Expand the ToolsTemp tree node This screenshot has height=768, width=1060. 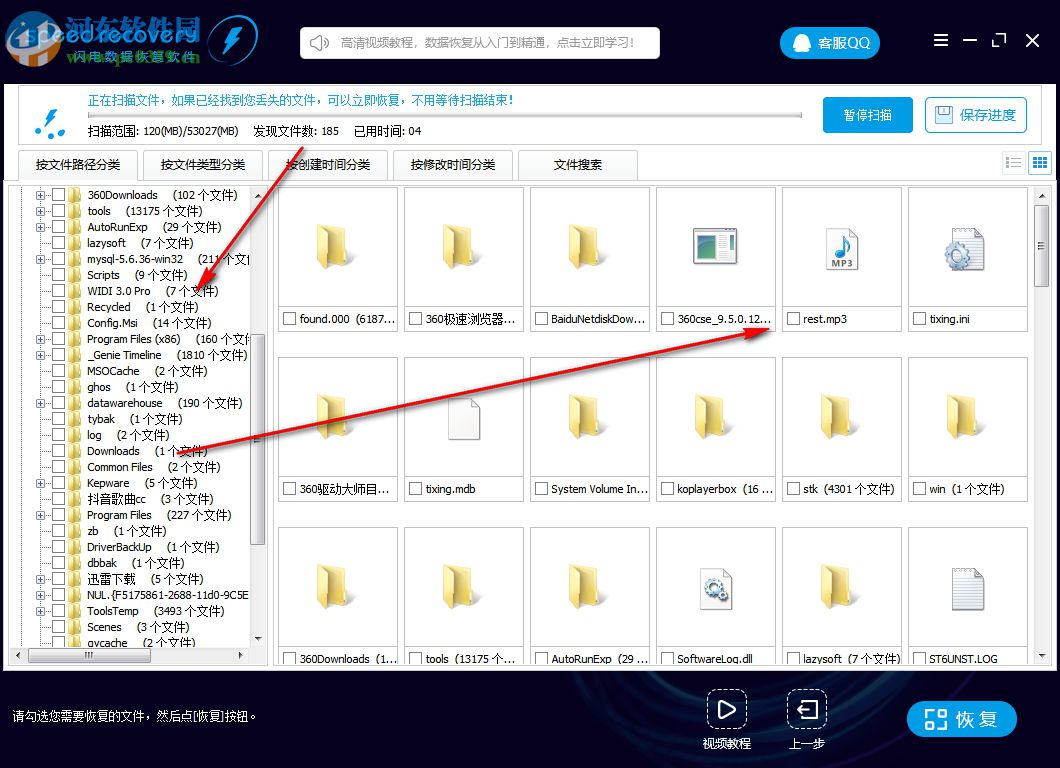41,611
